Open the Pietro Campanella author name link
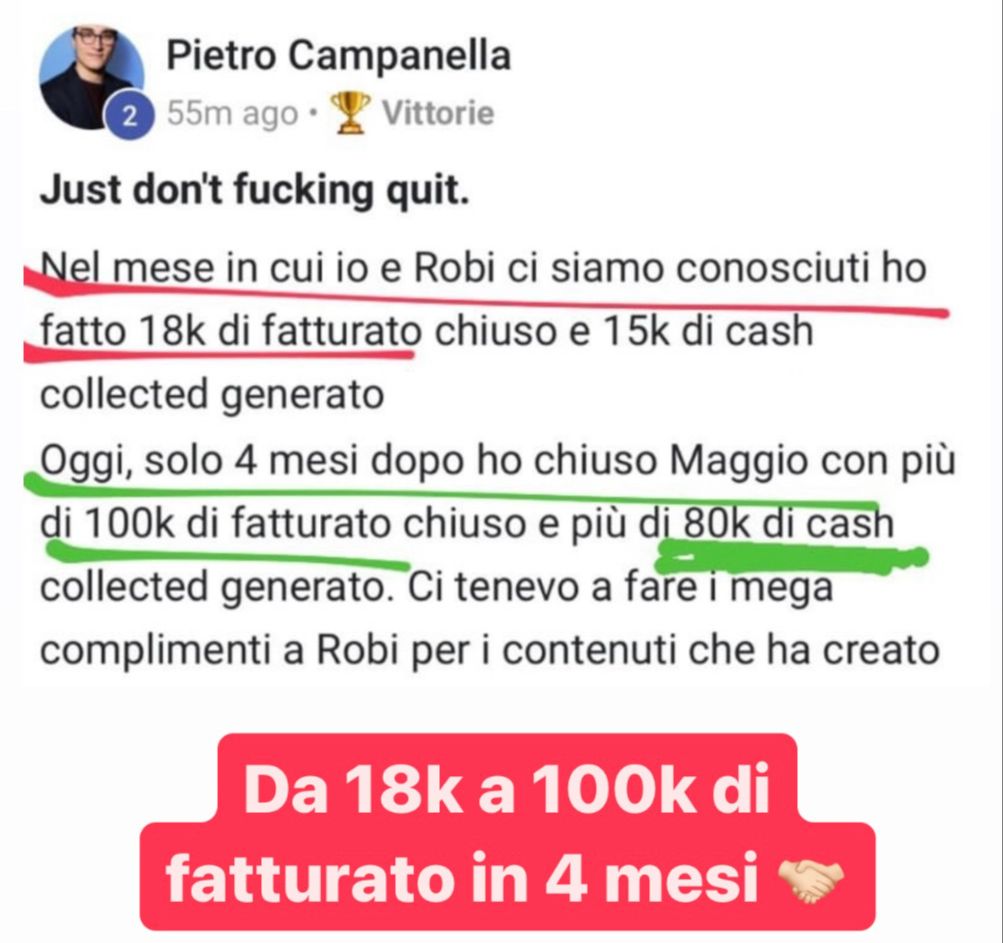Screen dimensions: 1003x943 338,56
